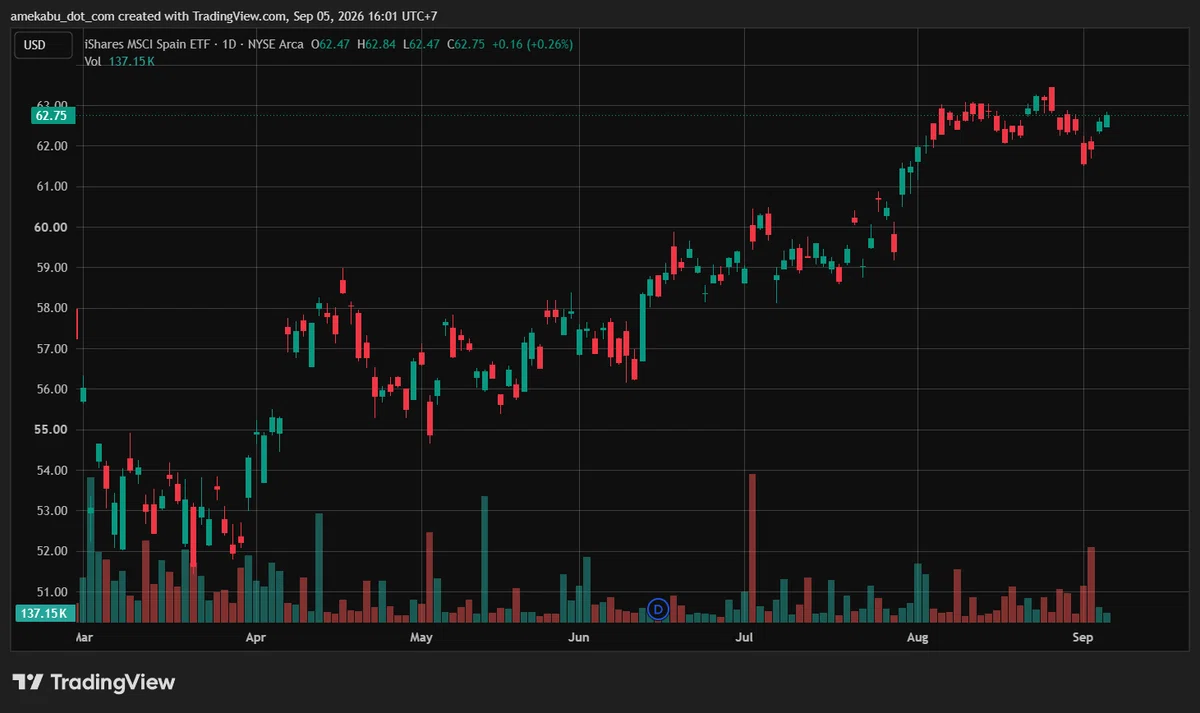
Task: Click the tallest red volume bar in July
Action: [752, 548]
